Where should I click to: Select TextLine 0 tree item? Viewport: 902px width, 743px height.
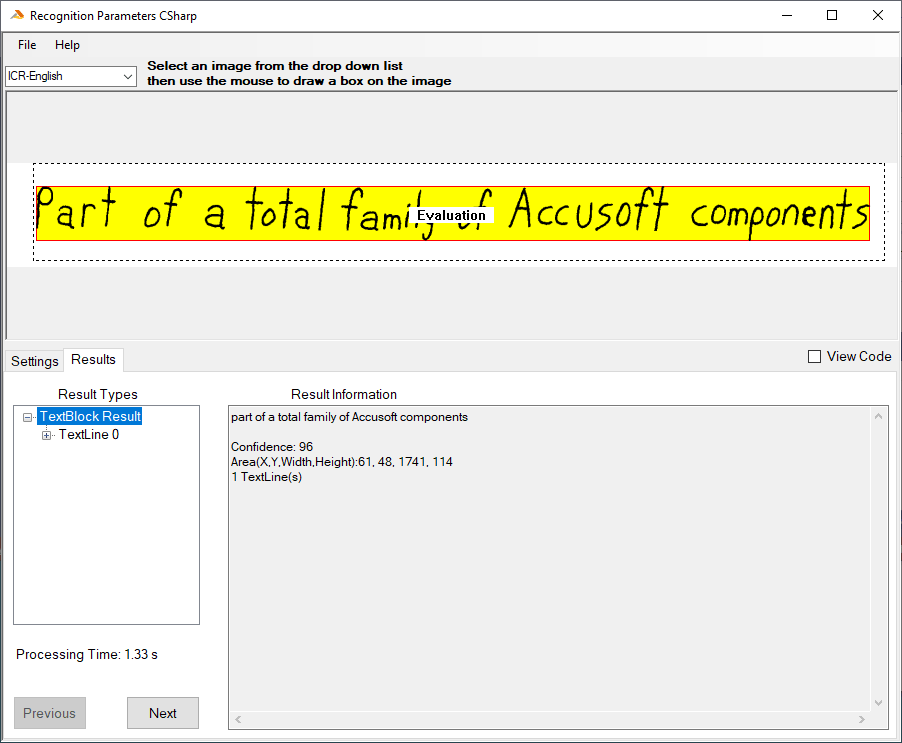coord(89,435)
